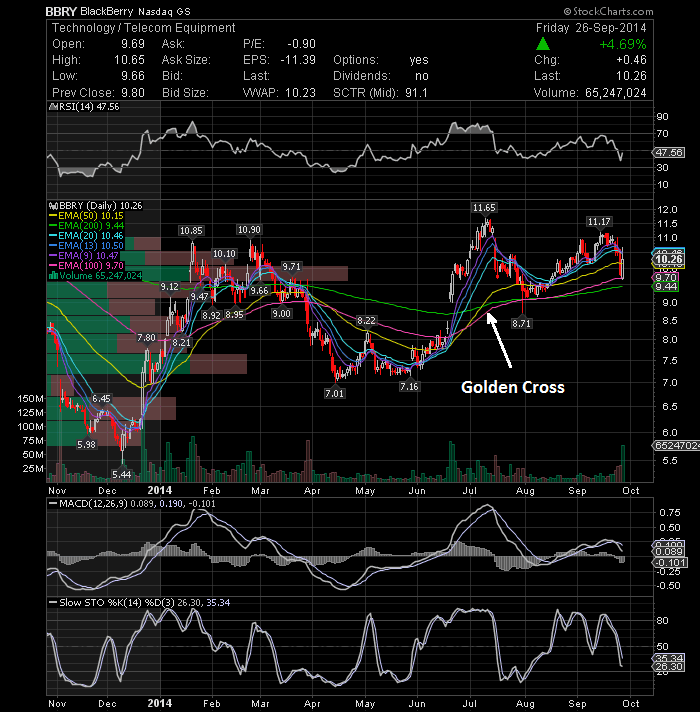
Task: Click the Technology / Telecom Equipment sector text
Action: tap(143, 28)
